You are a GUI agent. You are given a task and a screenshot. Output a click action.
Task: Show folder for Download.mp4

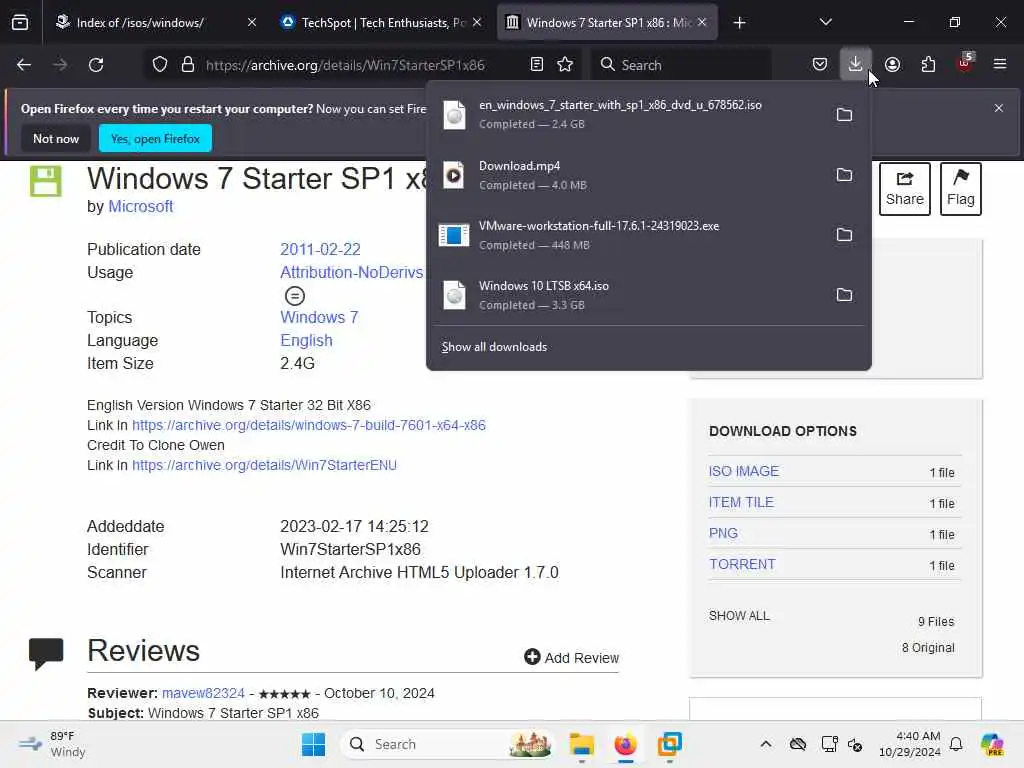click(x=844, y=175)
